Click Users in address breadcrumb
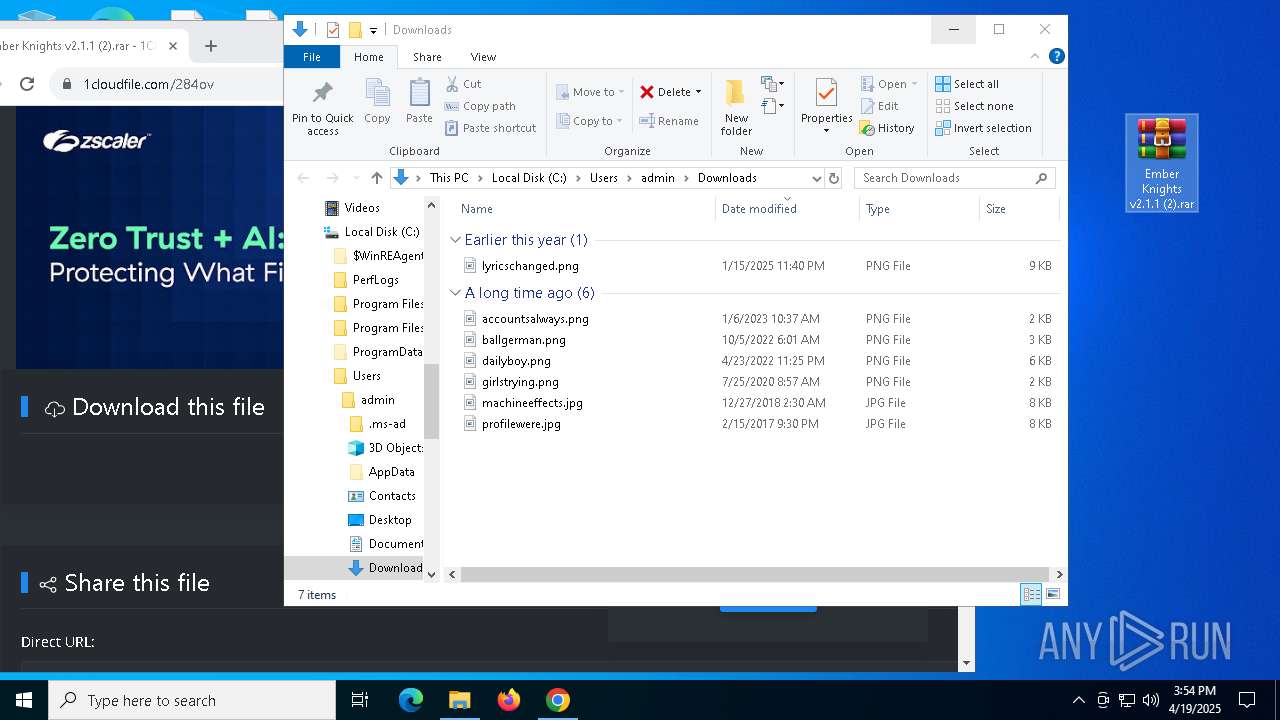Screen dimensions: 1280x720 pos(604,178)
